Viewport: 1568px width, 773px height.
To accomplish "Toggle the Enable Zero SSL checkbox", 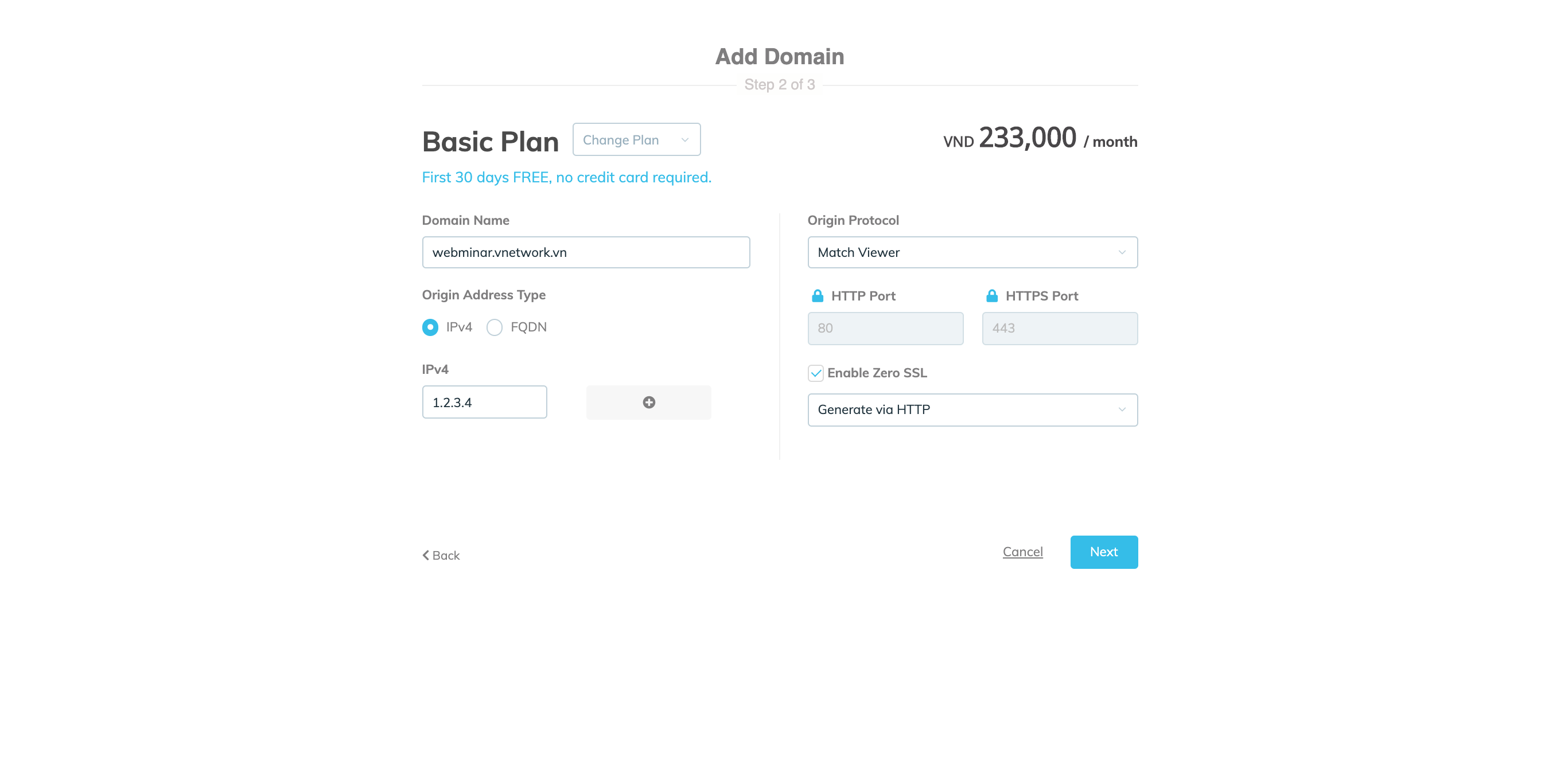I will tap(816, 373).
